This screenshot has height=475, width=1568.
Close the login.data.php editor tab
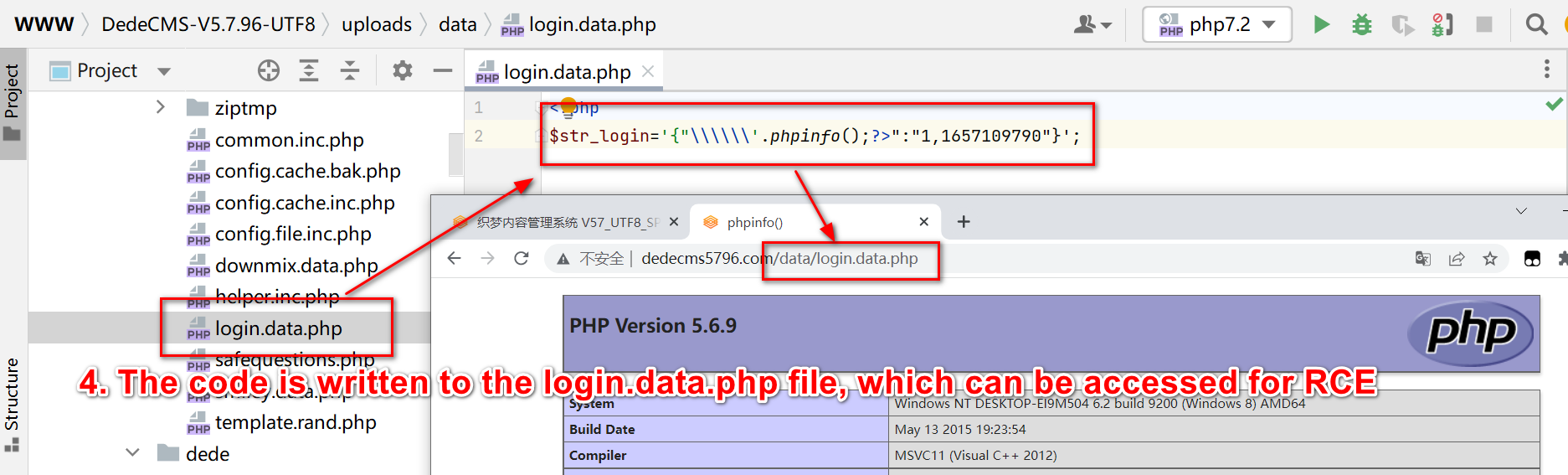coord(647,72)
